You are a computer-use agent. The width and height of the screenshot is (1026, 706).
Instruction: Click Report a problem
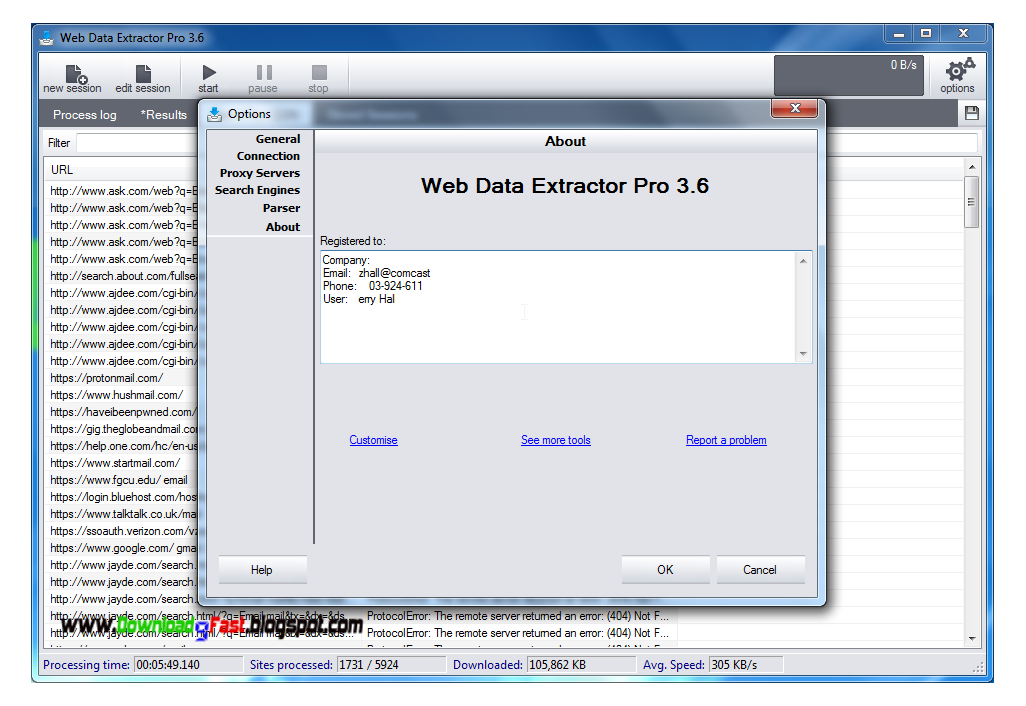[x=726, y=440]
